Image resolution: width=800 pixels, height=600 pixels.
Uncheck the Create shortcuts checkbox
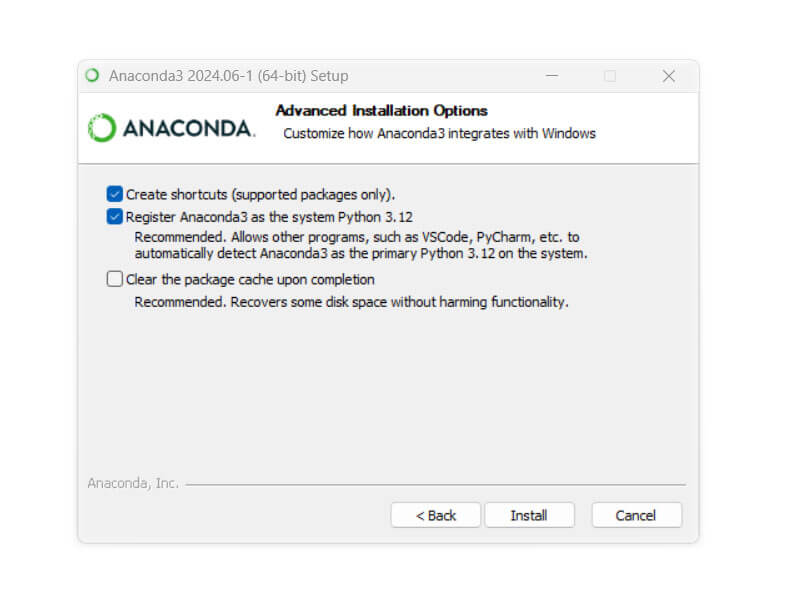coord(114,194)
